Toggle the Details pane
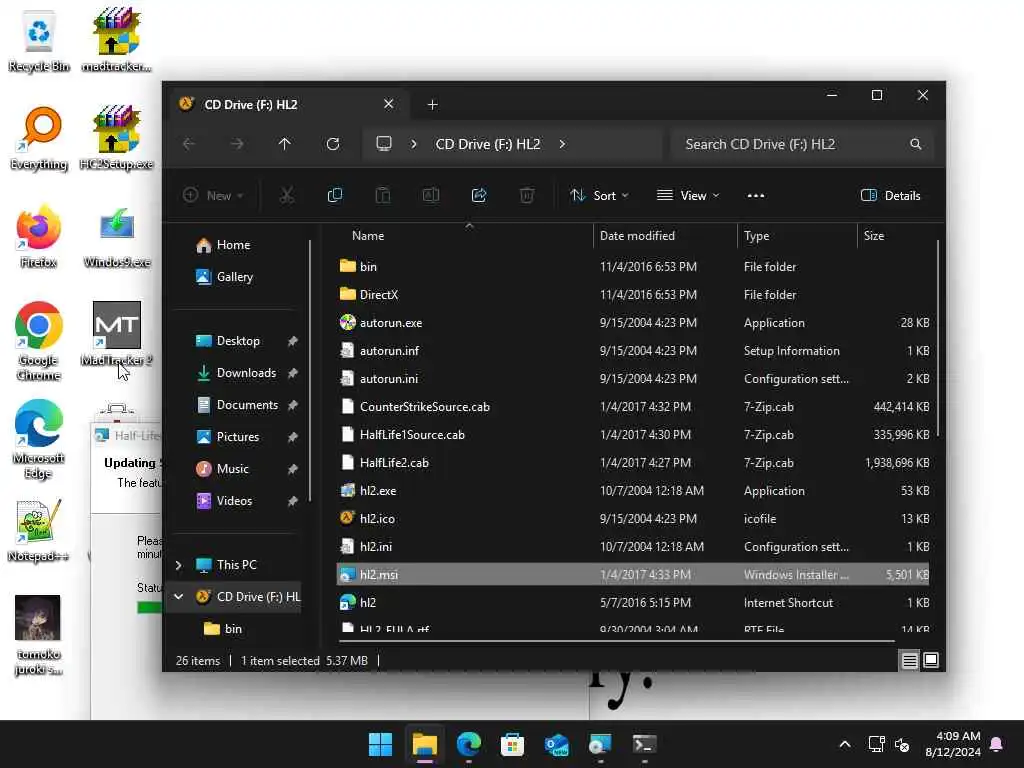Image resolution: width=1024 pixels, height=768 pixels. click(x=891, y=195)
